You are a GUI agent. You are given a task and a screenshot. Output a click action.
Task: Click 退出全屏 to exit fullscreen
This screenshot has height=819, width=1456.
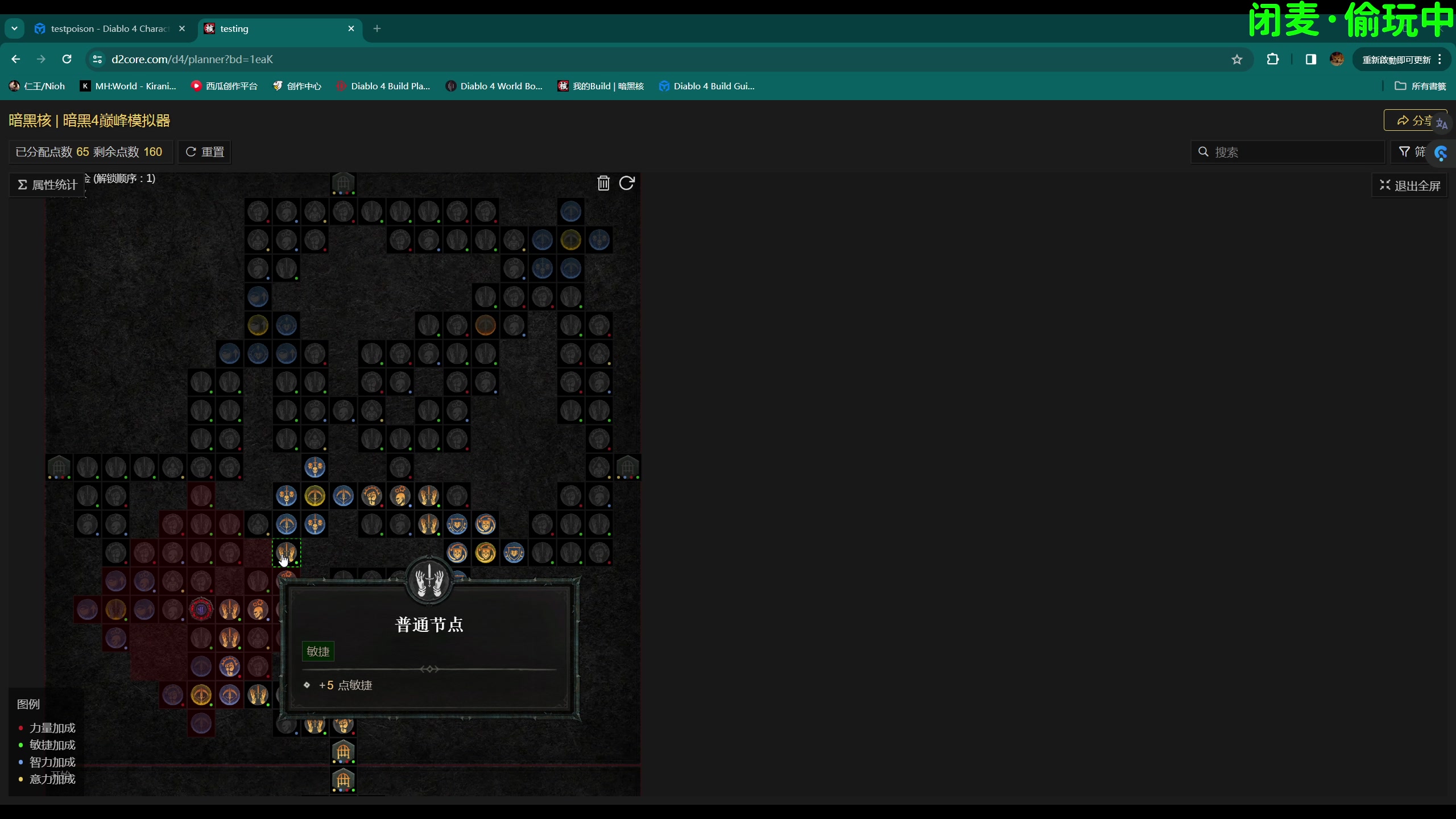coord(1410,186)
